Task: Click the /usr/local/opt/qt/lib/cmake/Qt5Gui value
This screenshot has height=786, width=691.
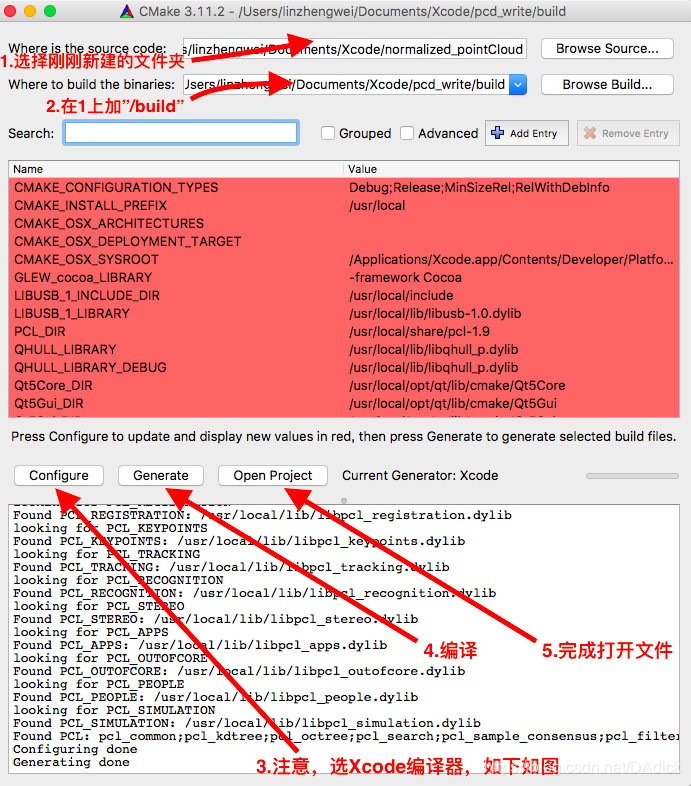Action: point(453,404)
